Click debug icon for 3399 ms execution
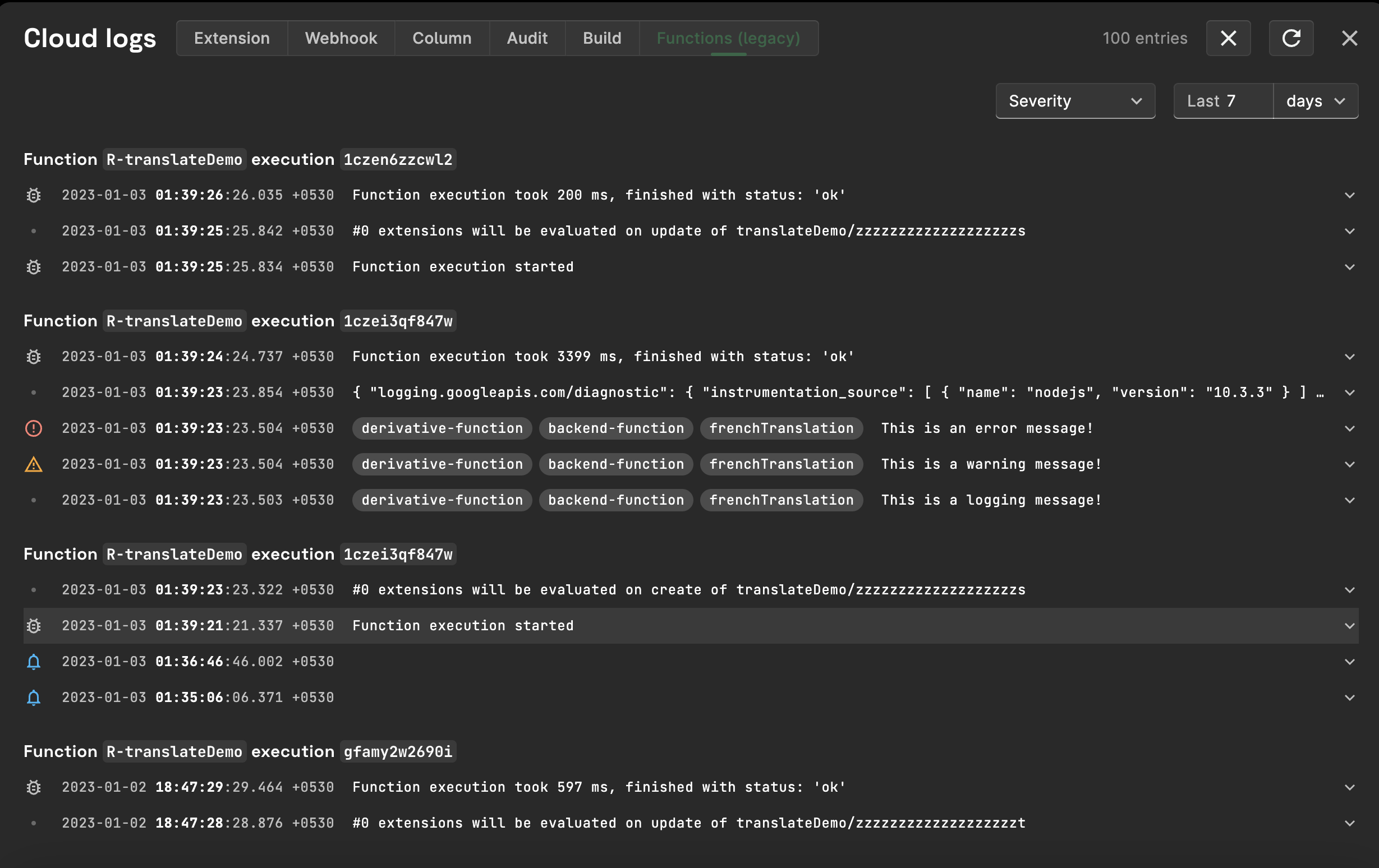 [34, 357]
